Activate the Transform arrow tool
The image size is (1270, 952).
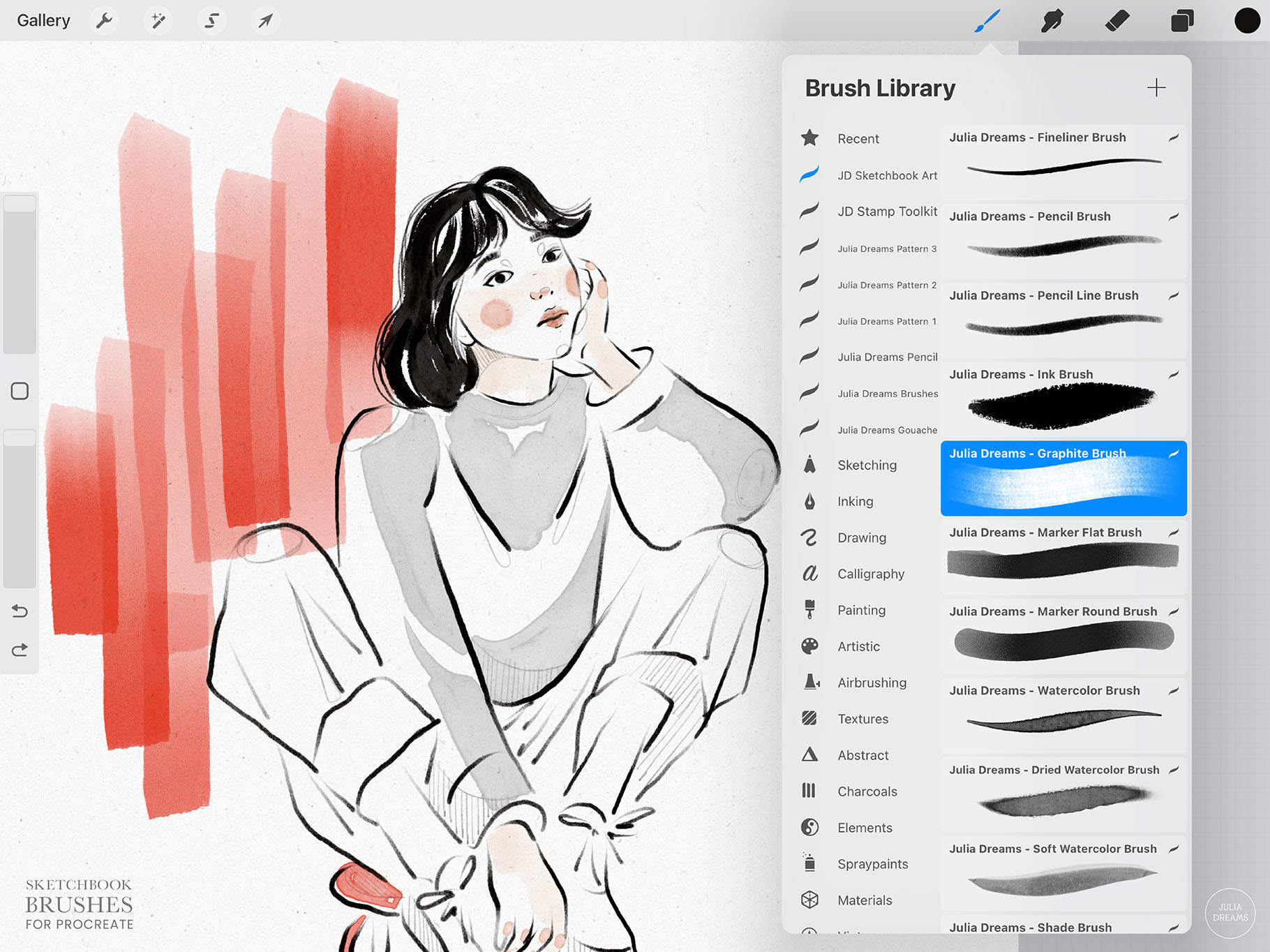pos(265,20)
